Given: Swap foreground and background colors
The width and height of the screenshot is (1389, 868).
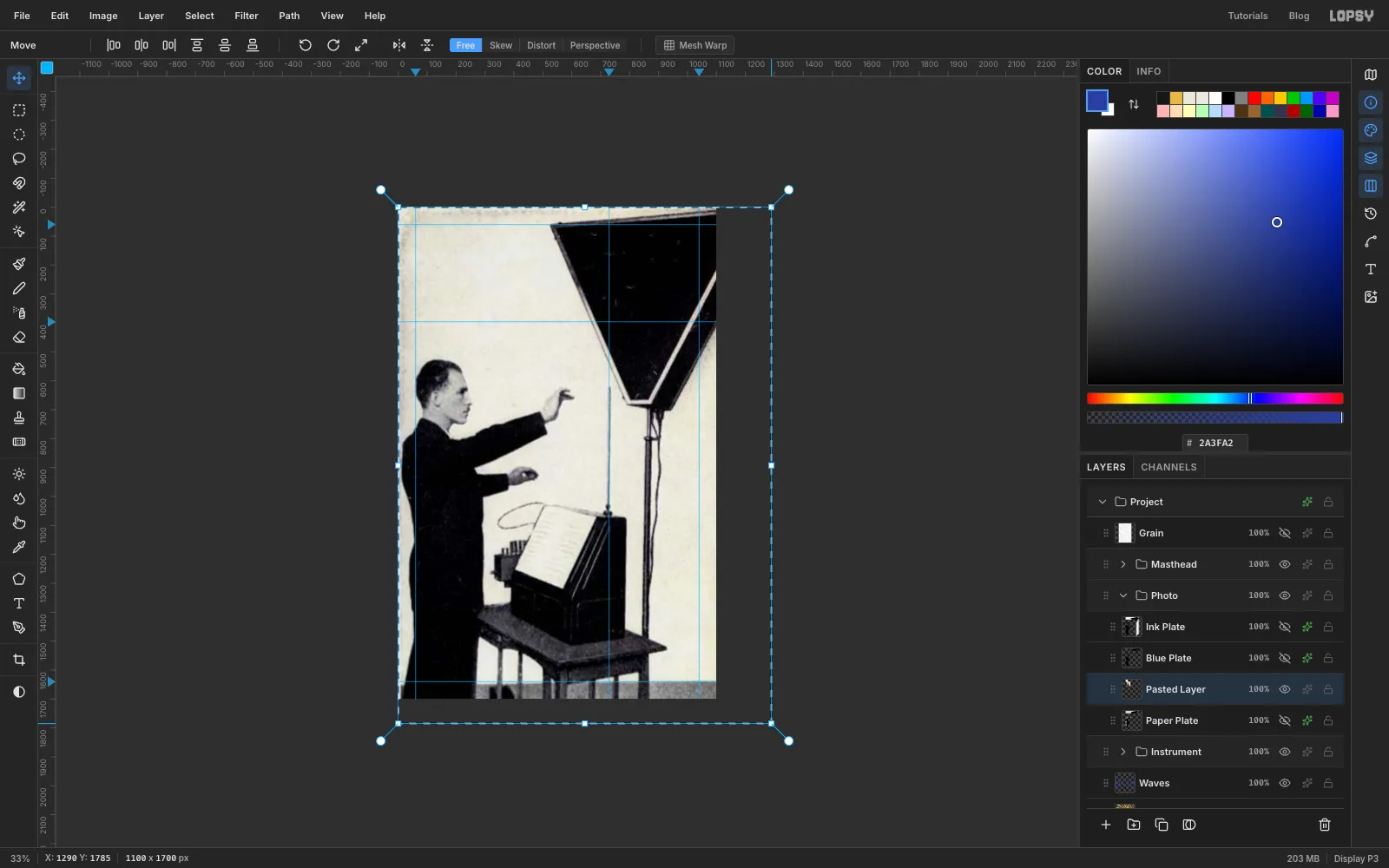Looking at the screenshot, I should point(1134,104).
